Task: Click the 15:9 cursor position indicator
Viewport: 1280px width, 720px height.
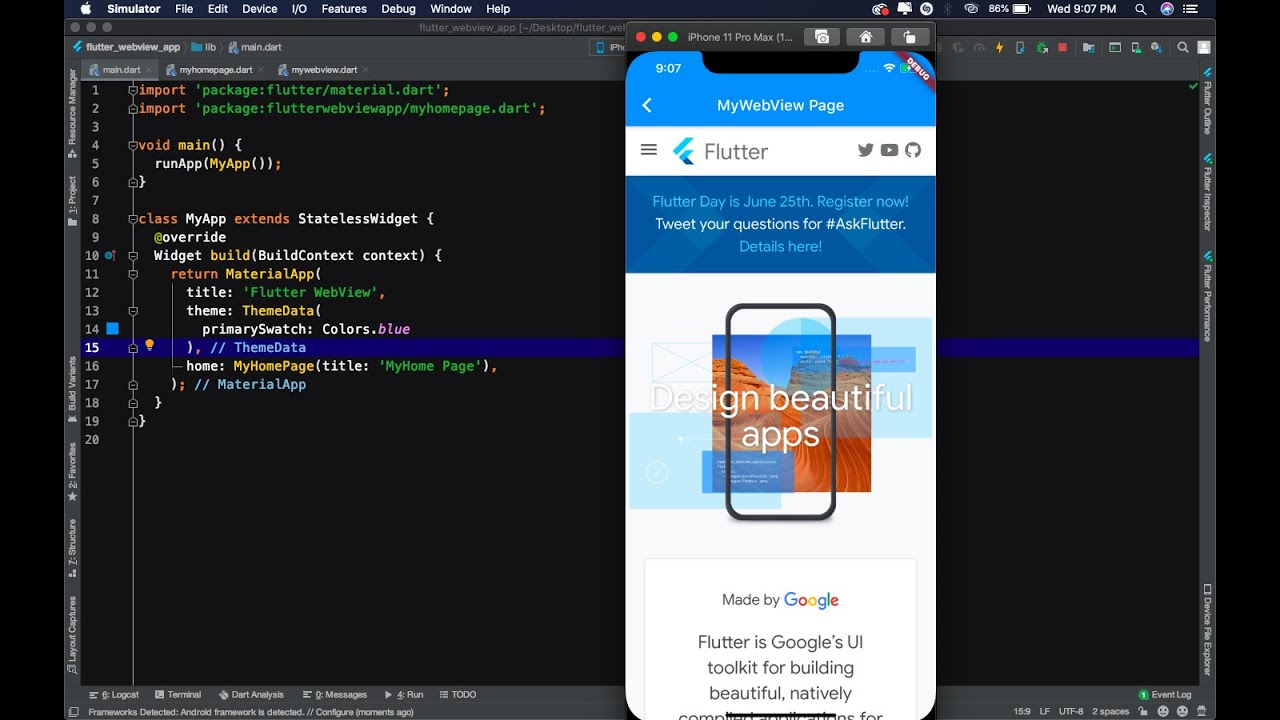Action: click(x=1022, y=712)
